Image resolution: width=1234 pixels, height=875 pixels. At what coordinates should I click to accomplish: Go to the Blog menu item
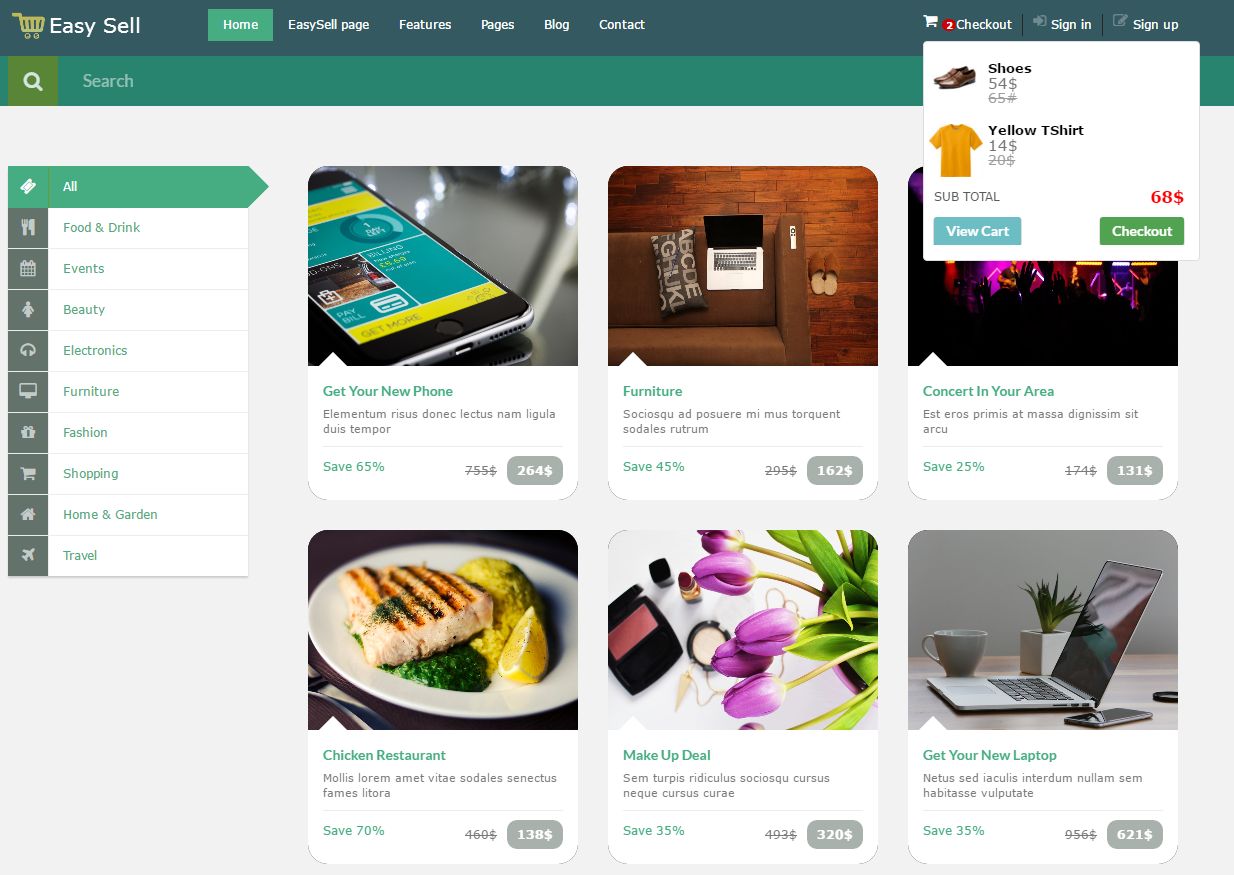click(557, 25)
